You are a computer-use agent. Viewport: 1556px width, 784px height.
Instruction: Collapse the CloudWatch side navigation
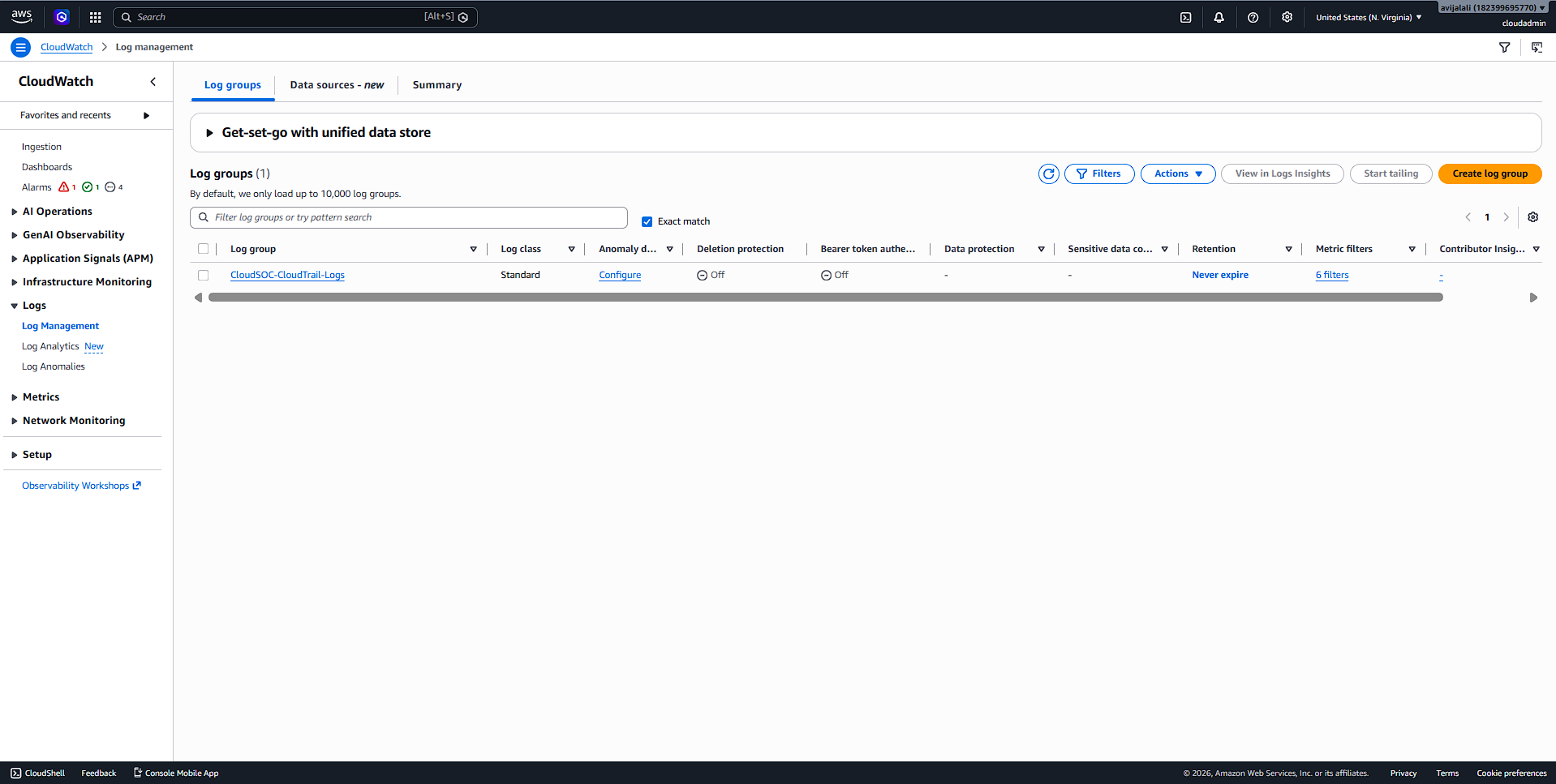click(153, 82)
